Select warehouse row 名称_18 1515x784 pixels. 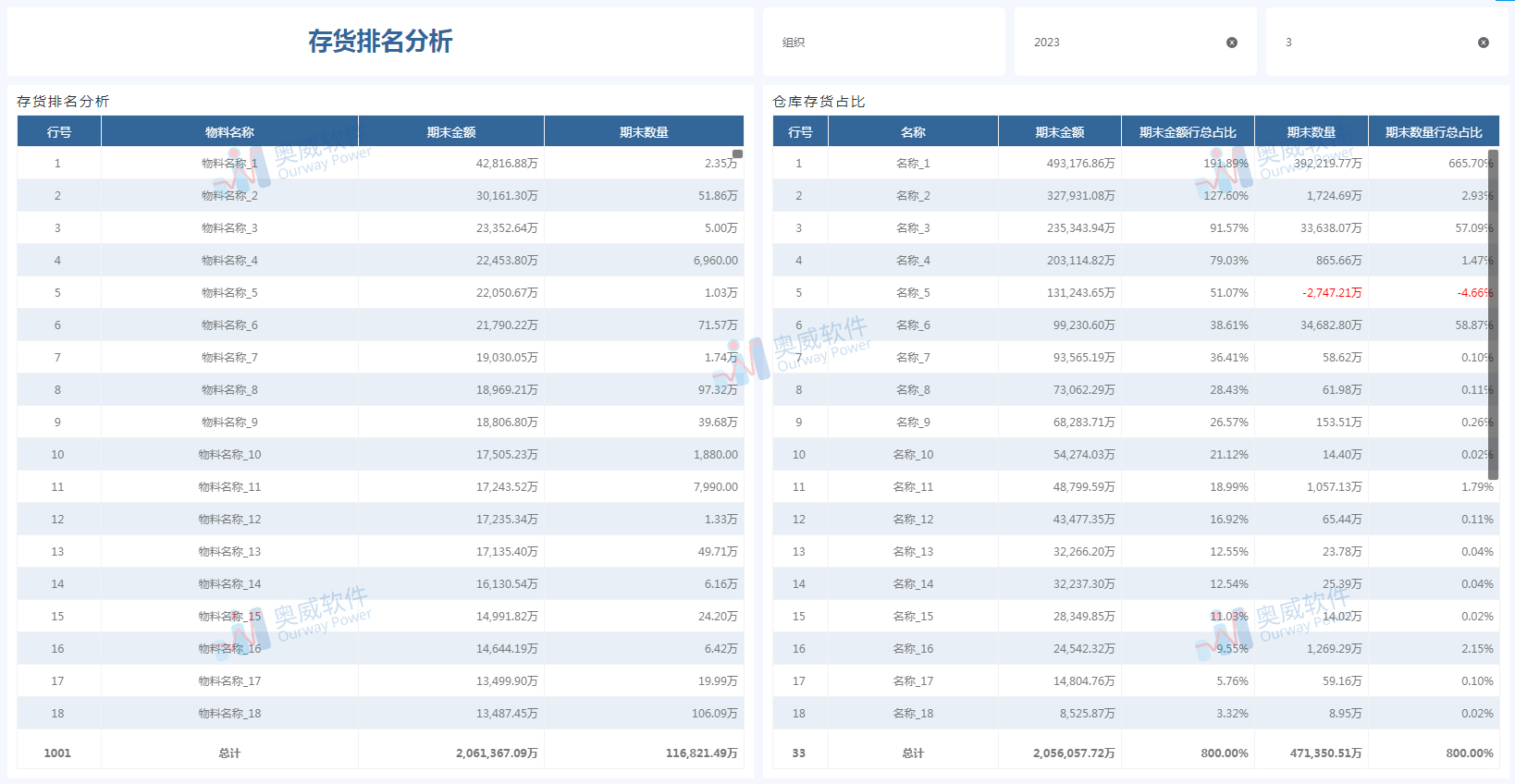click(1136, 714)
